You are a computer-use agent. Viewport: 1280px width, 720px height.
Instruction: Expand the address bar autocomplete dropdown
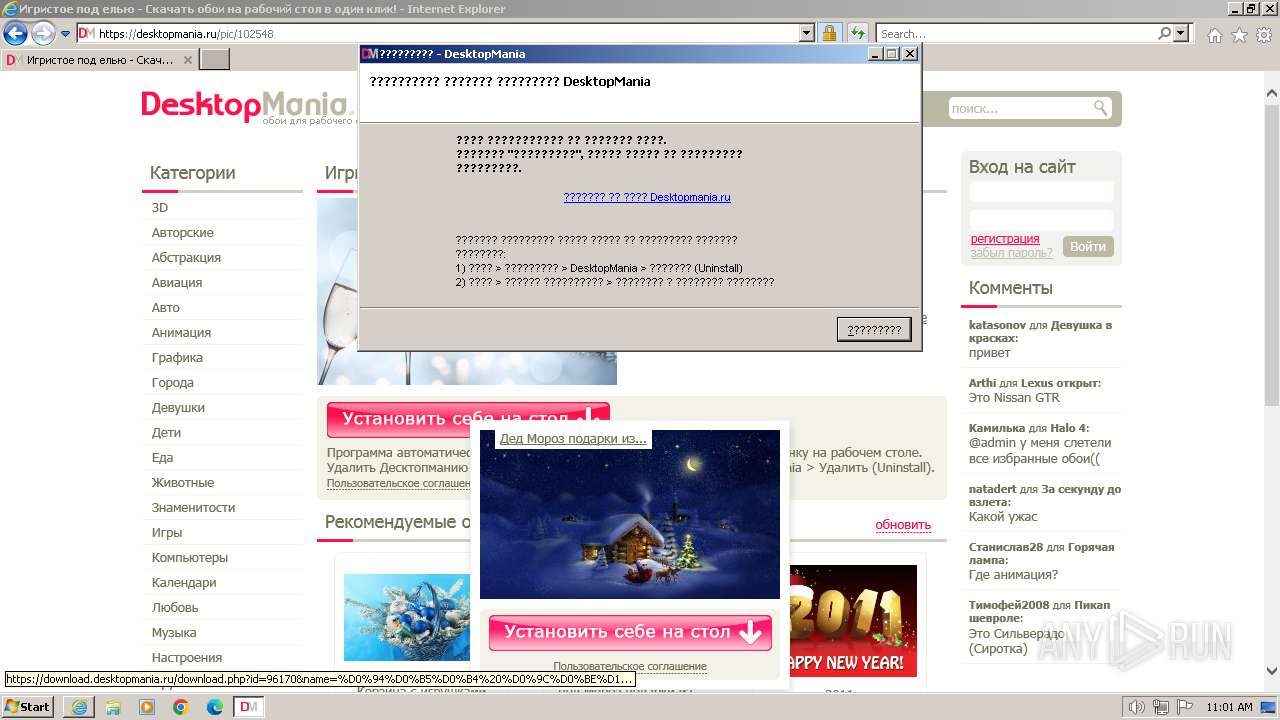click(x=807, y=33)
